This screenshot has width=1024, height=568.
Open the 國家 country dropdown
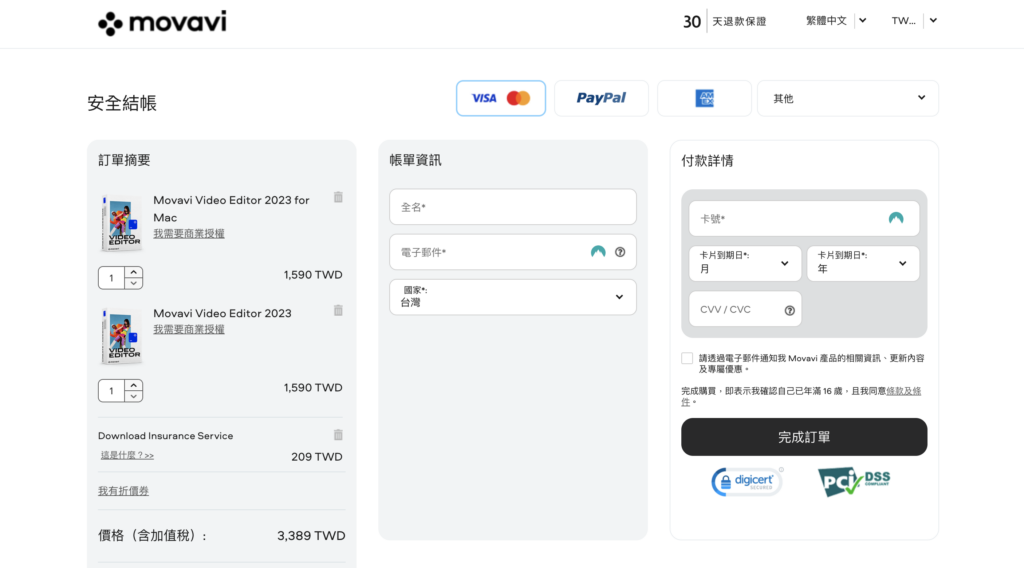point(513,297)
